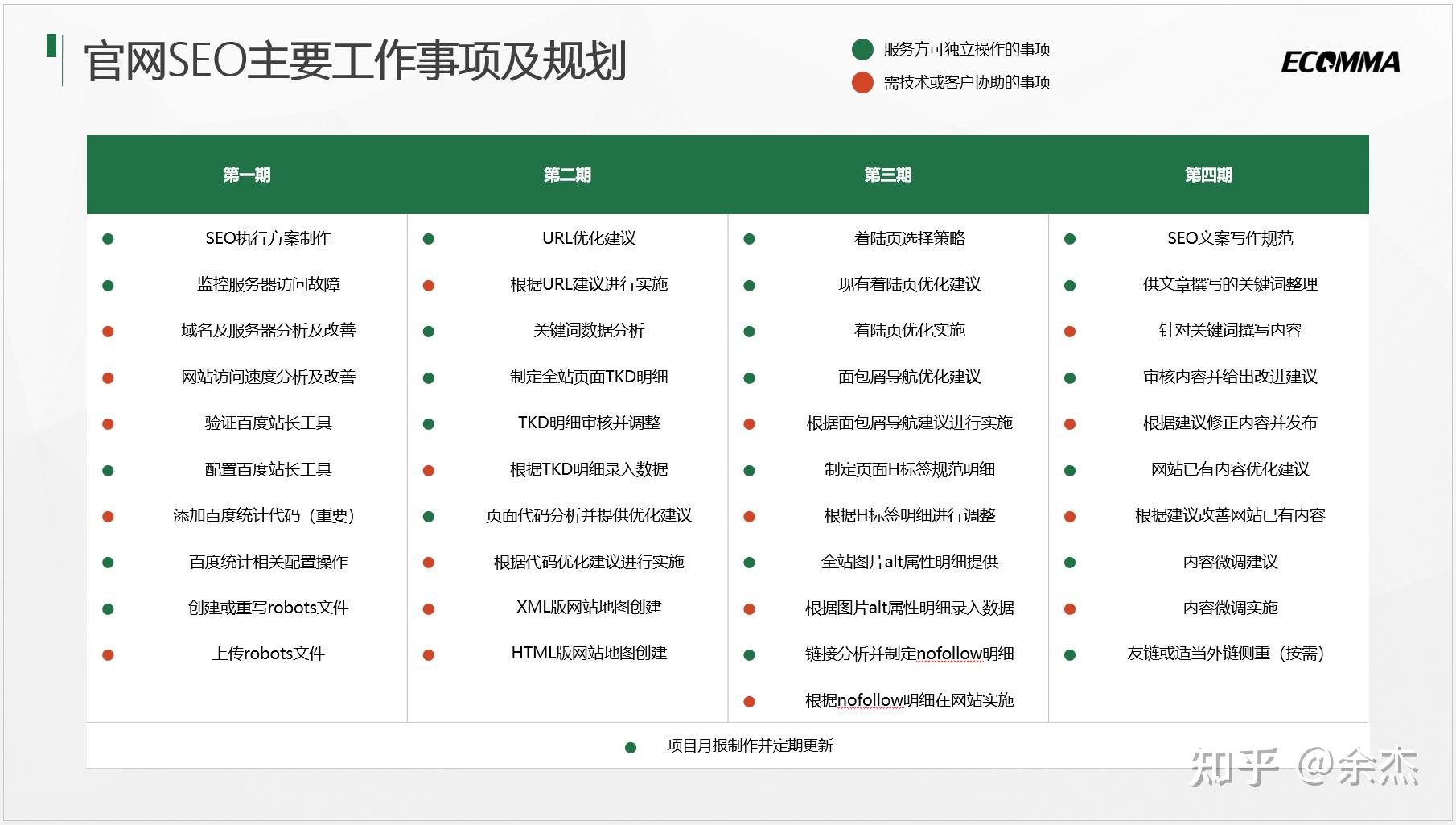Select the 第四期 column header
The height and width of the screenshot is (825, 1456).
tap(1208, 175)
